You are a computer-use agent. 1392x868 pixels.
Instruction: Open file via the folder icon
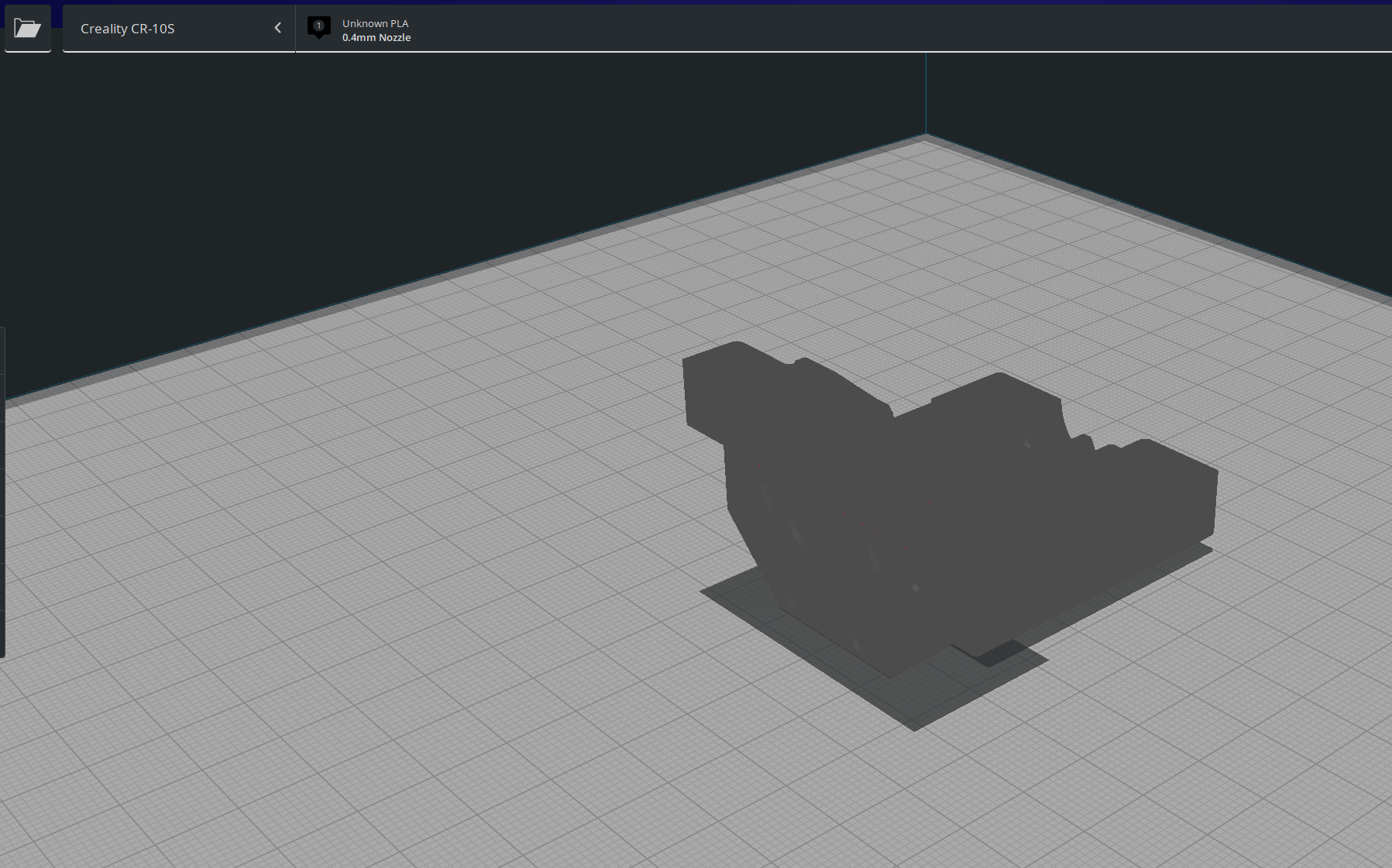(x=27, y=29)
